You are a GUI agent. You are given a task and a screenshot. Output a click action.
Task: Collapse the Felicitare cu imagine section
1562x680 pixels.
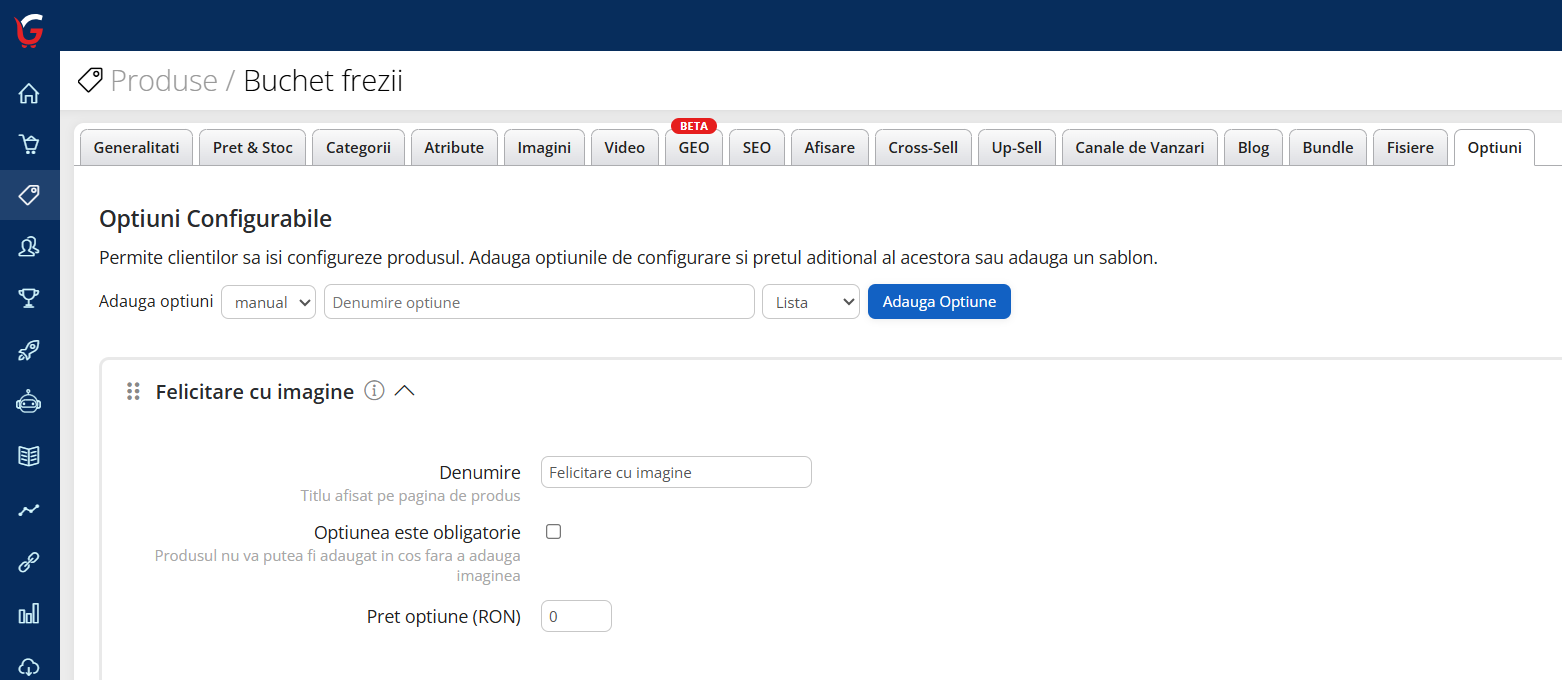[x=404, y=391]
